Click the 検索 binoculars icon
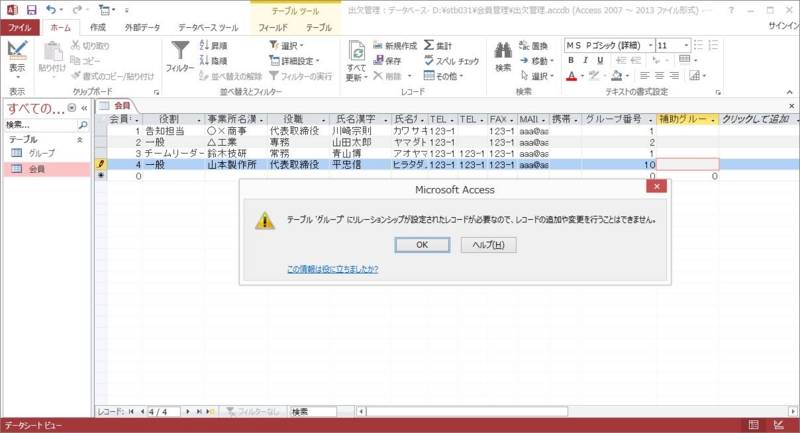The width and height of the screenshot is (800, 433). [503, 51]
